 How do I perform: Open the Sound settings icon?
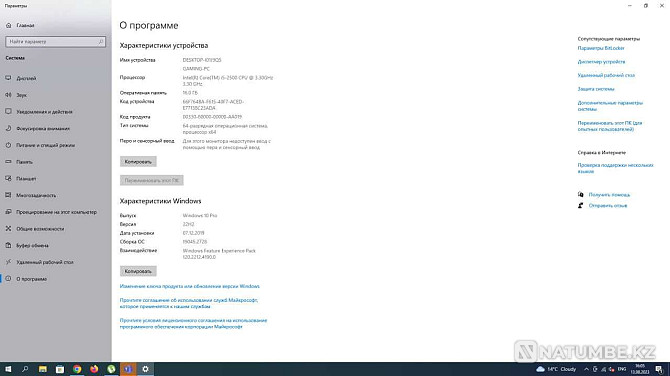coord(8,95)
